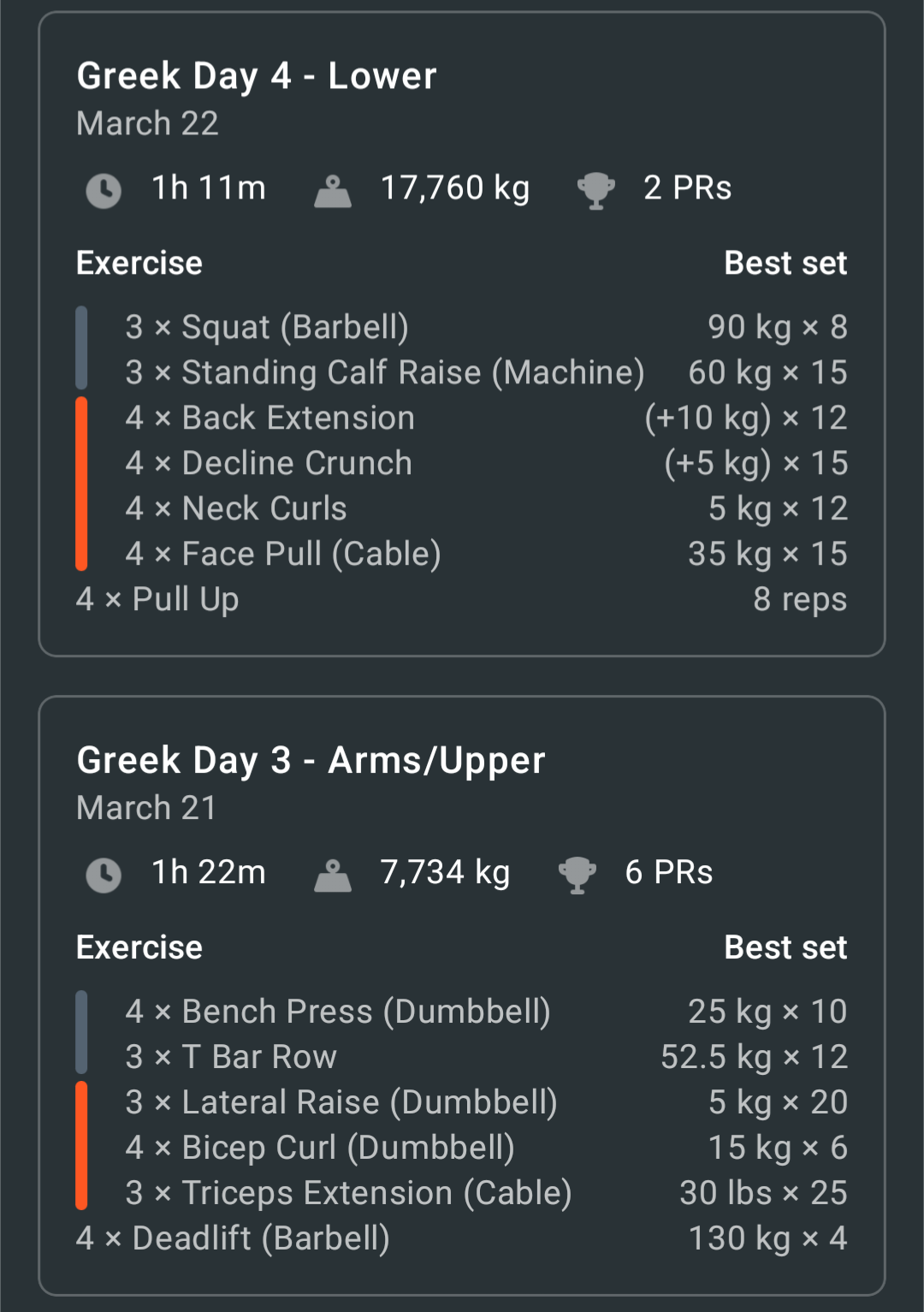This screenshot has width=924, height=1312.
Task: Click the trophy icon beside 6 PRs
Action: [577, 876]
